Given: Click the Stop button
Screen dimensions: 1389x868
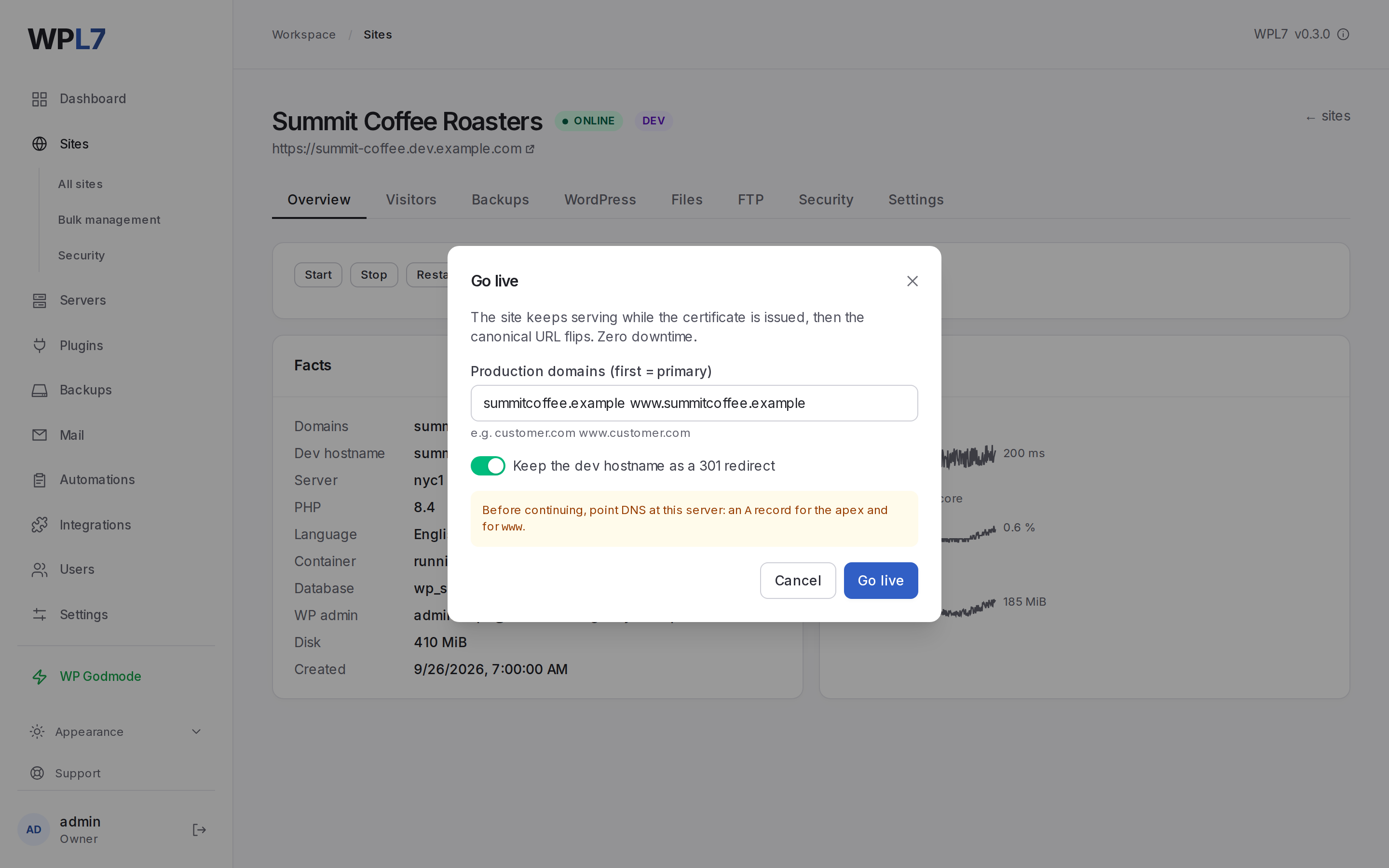Looking at the screenshot, I should click(374, 275).
